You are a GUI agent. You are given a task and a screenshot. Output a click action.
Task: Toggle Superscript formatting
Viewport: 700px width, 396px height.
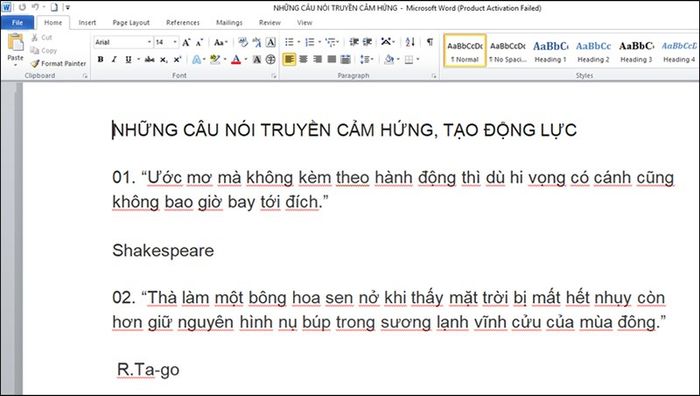(177, 59)
